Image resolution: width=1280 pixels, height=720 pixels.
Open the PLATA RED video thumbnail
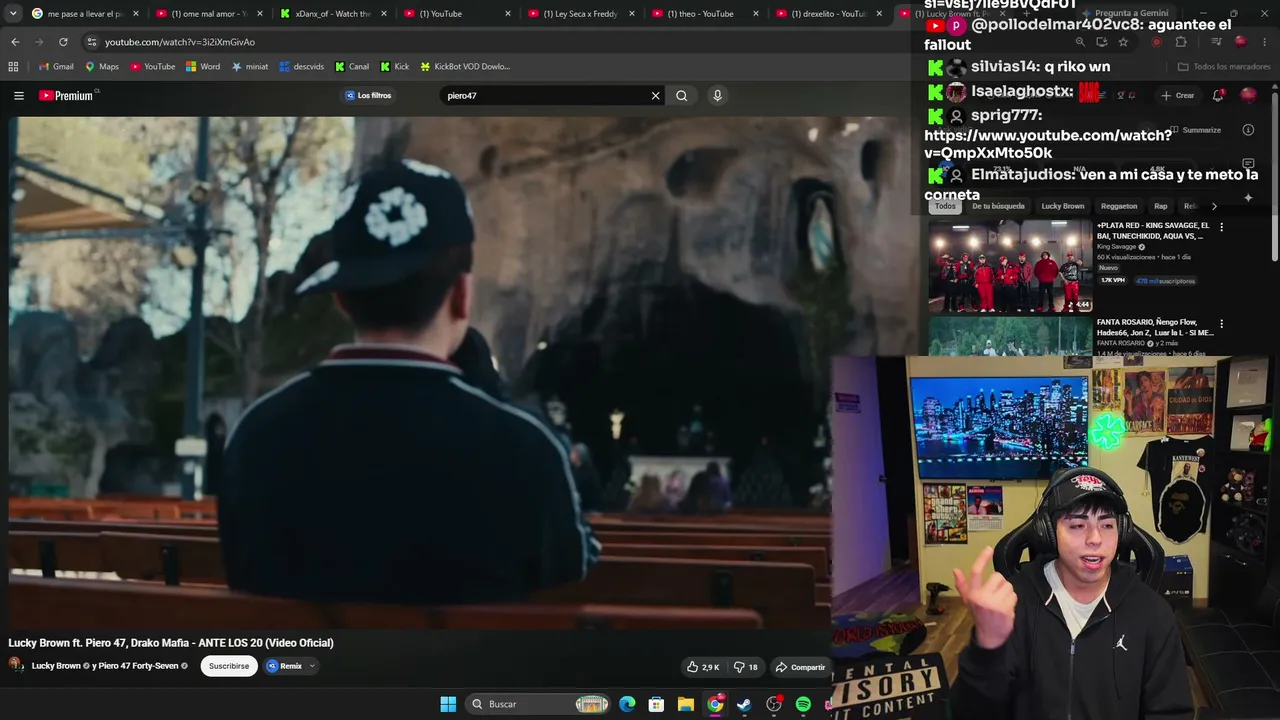click(1010, 266)
